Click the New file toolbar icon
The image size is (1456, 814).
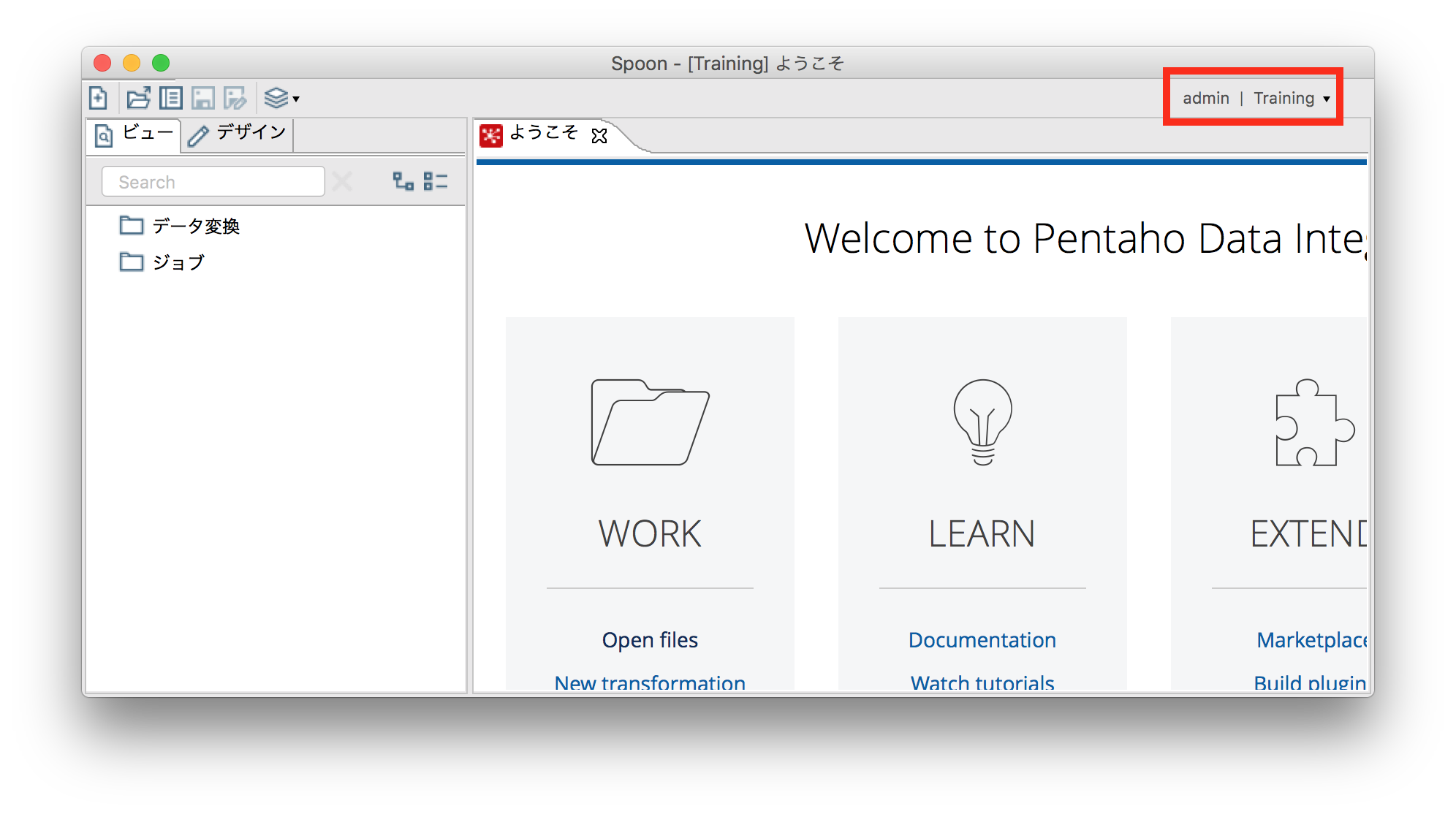pyautogui.click(x=98, y=98)
